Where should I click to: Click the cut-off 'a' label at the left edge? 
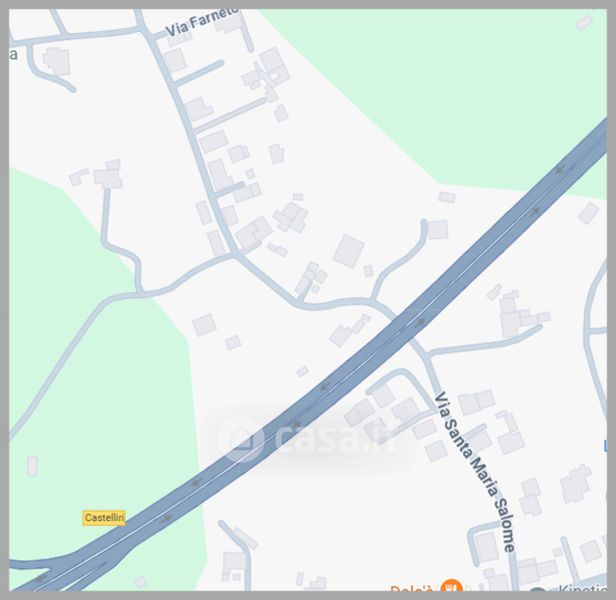click(13, 54)
